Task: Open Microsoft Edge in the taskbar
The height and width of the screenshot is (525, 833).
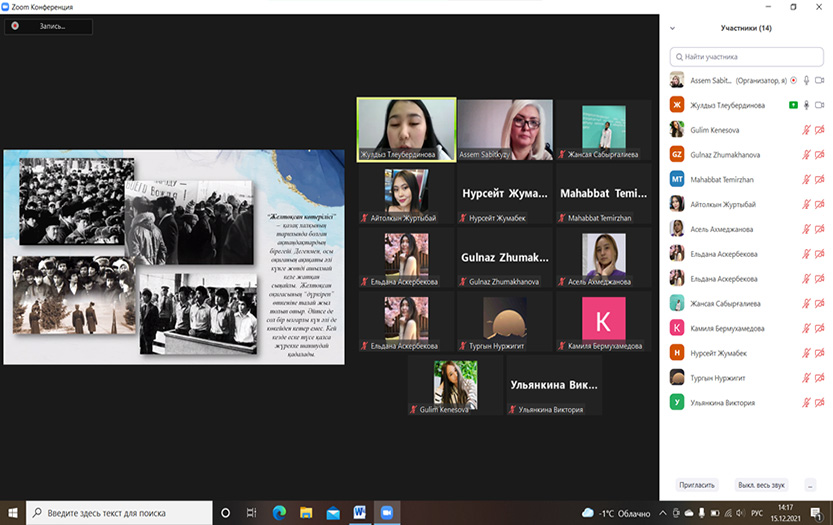Action: pos(279,513)
